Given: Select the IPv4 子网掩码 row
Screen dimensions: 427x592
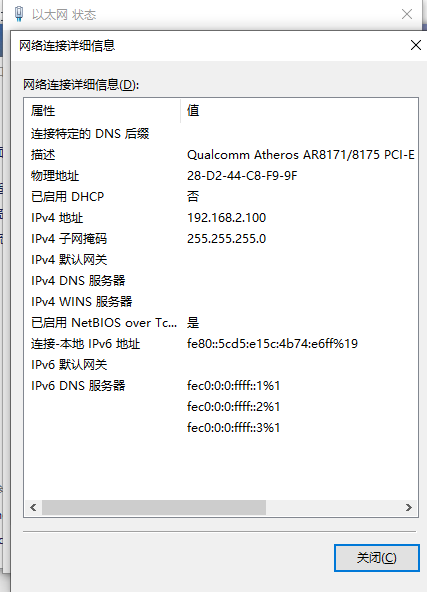Looking at the screenshot, I should 221,239.
